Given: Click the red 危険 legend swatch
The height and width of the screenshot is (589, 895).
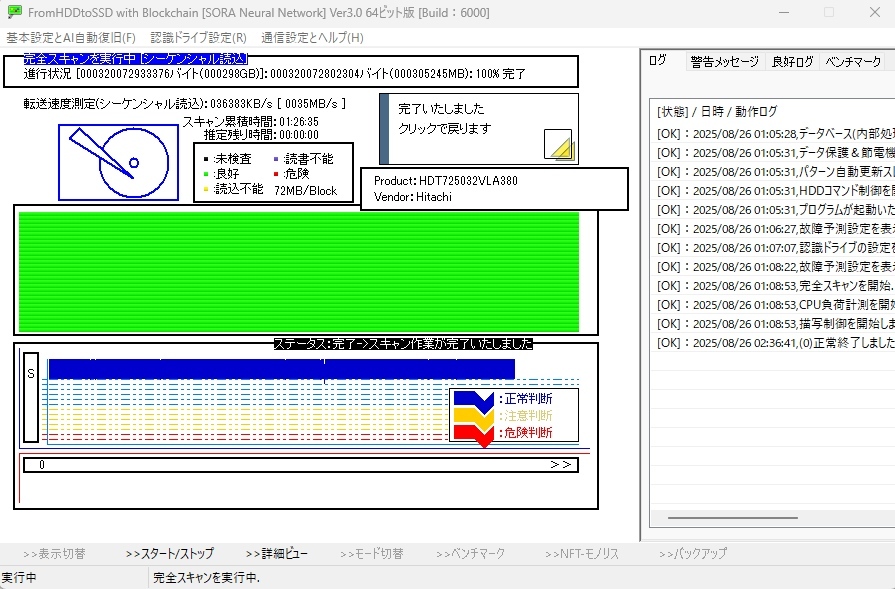Looking at the screenshot, I should [x=276, y=174].
